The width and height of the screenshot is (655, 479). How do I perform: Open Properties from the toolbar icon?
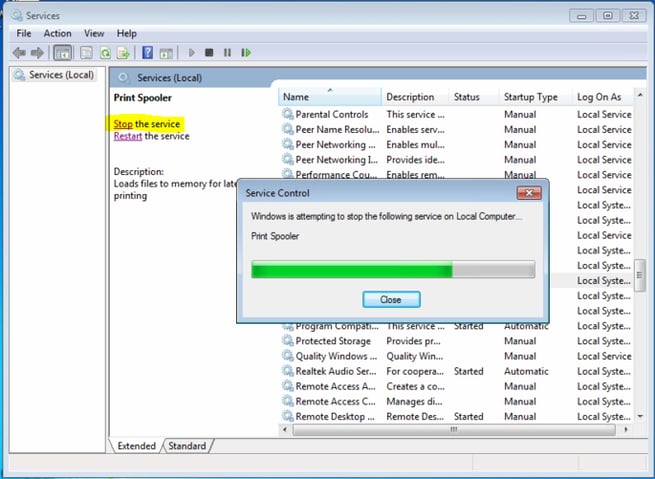(85, 52)
